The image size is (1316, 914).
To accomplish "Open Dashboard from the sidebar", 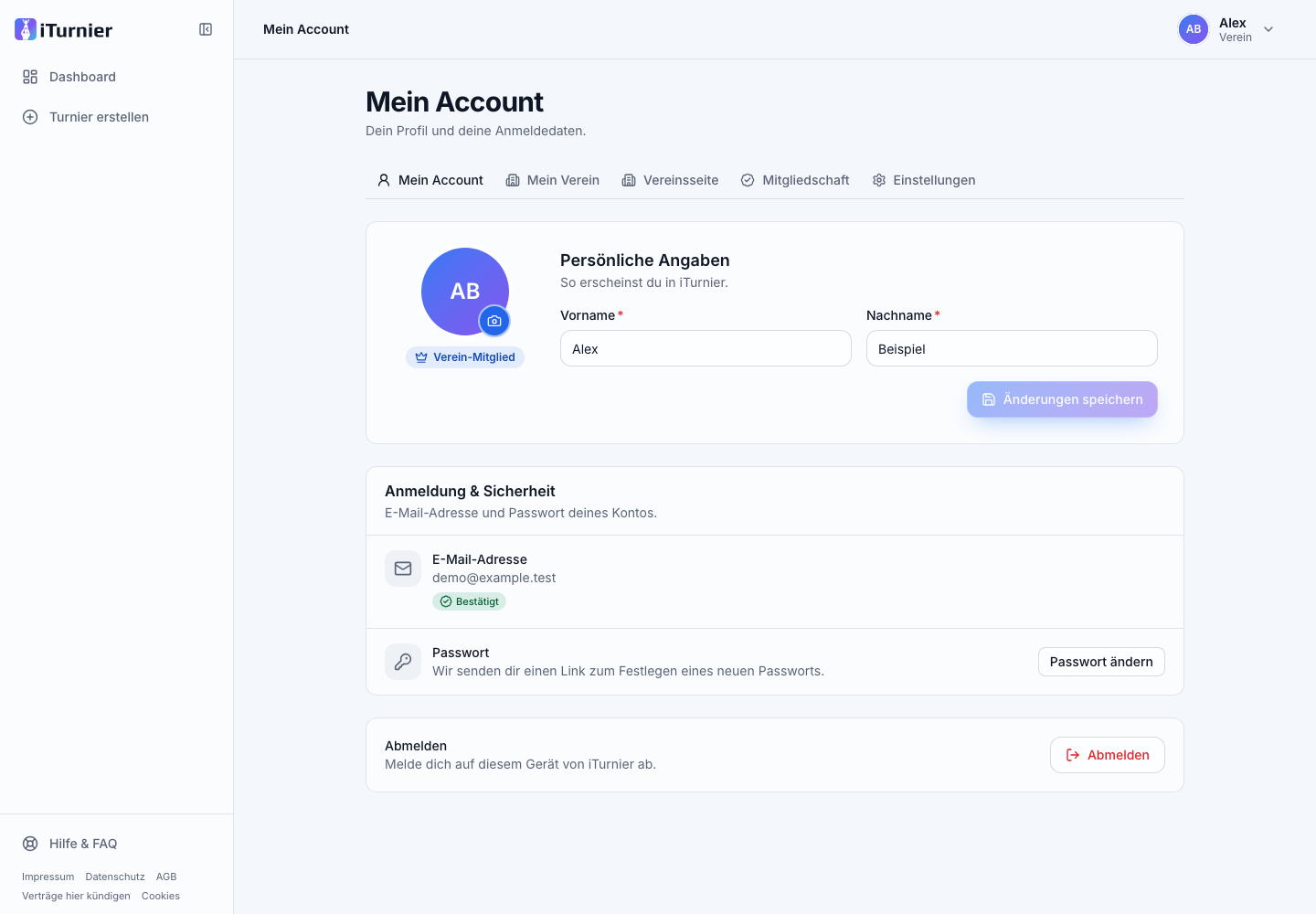I will pos(117,77).
